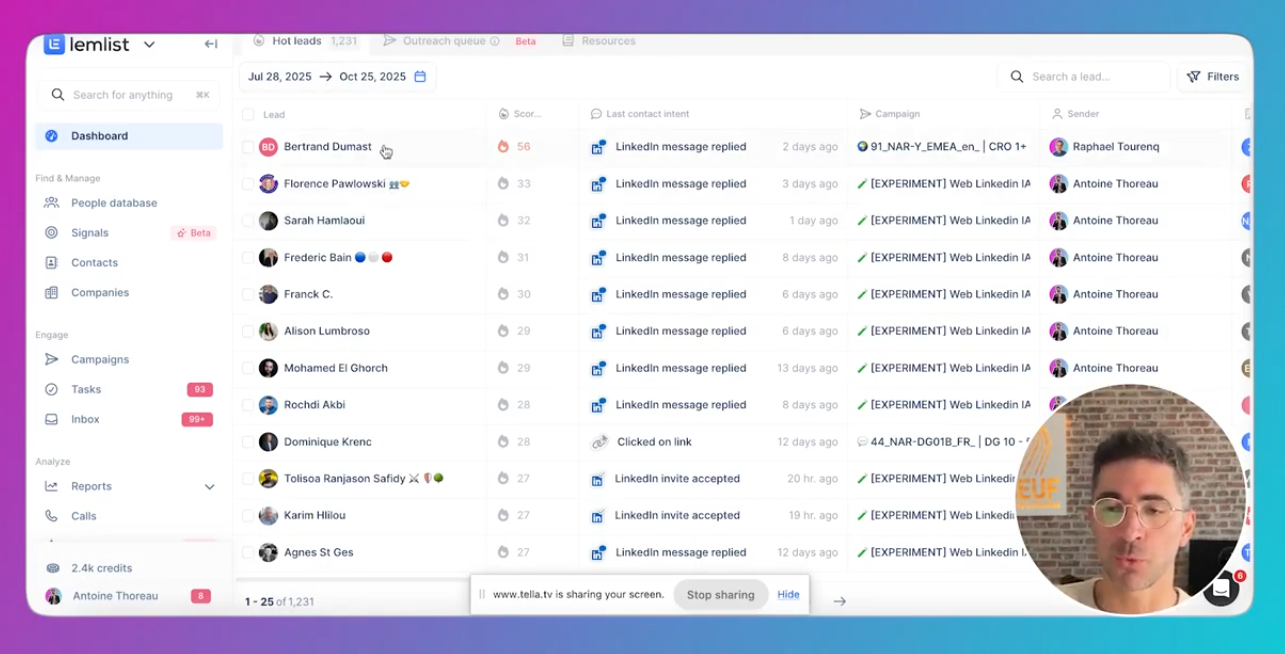The width and height of the screenshot is (1285, 654).
Task: Click Raphael Tourenq sender avatar
Action: 1059,147
